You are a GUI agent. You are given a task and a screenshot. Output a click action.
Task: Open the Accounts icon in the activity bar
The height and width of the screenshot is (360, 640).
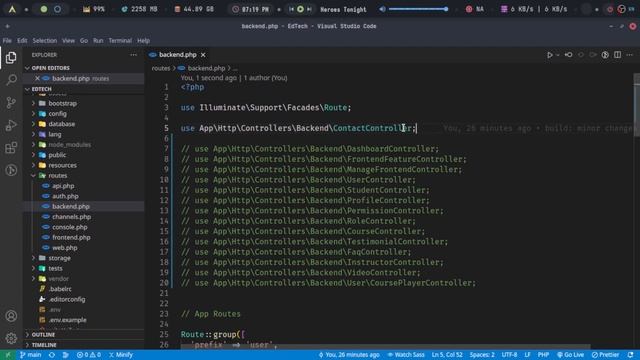point(11,316)
